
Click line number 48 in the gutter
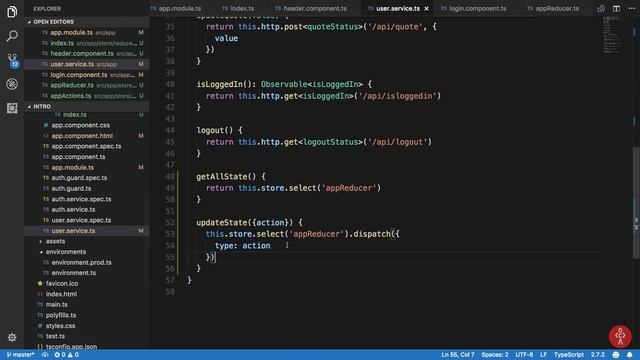point(170,177)
